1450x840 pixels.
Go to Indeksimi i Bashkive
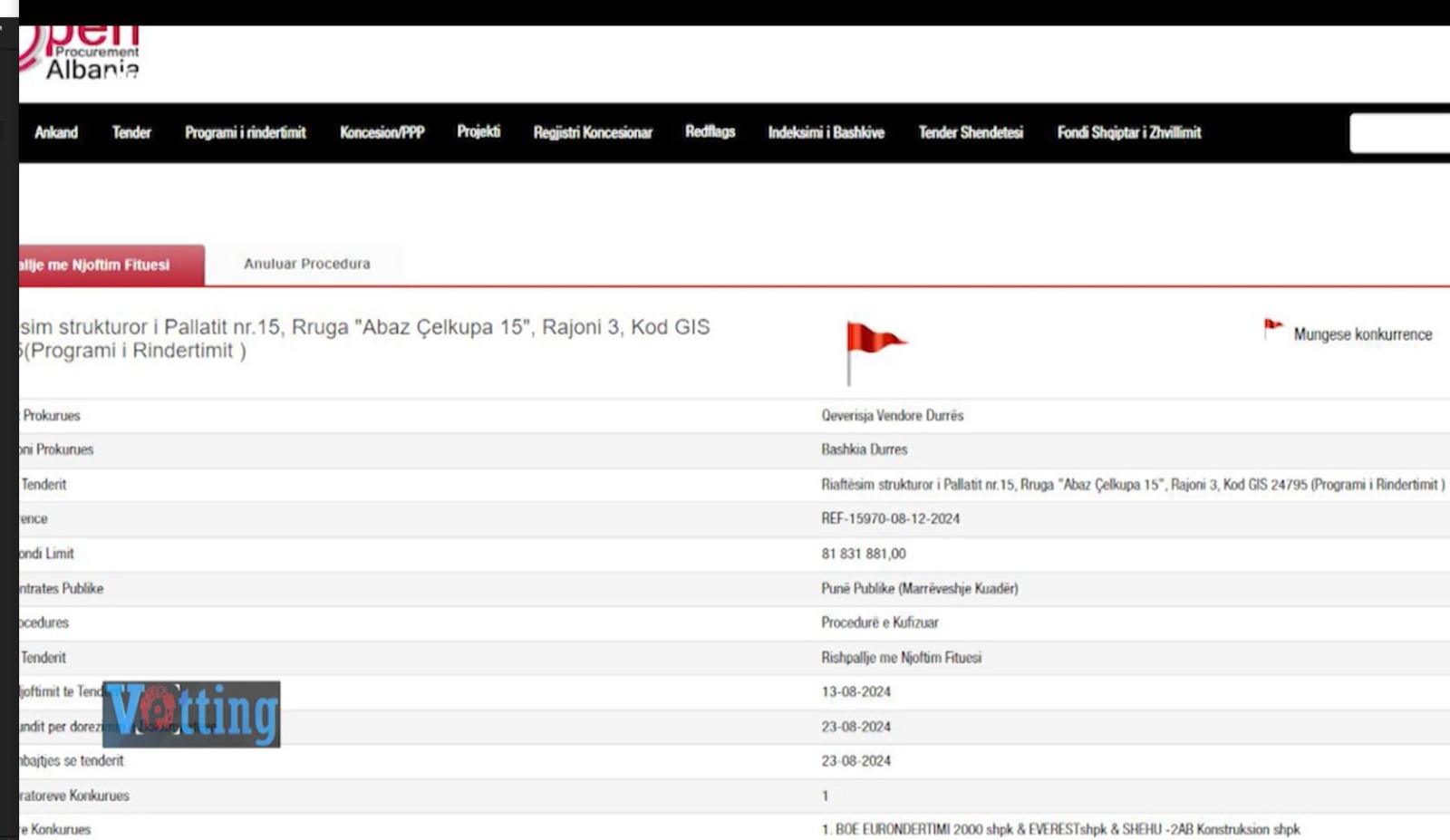[x=826, y=132]
